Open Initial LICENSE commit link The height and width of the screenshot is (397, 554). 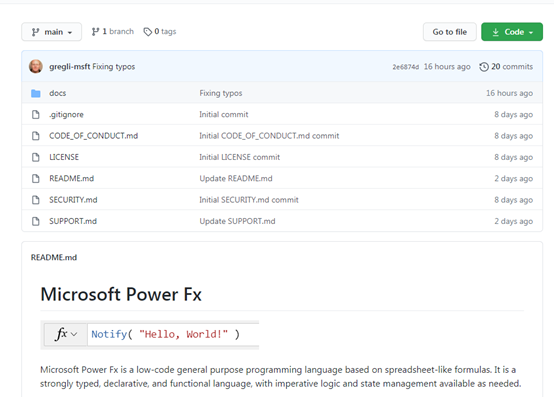coord(240,157)
